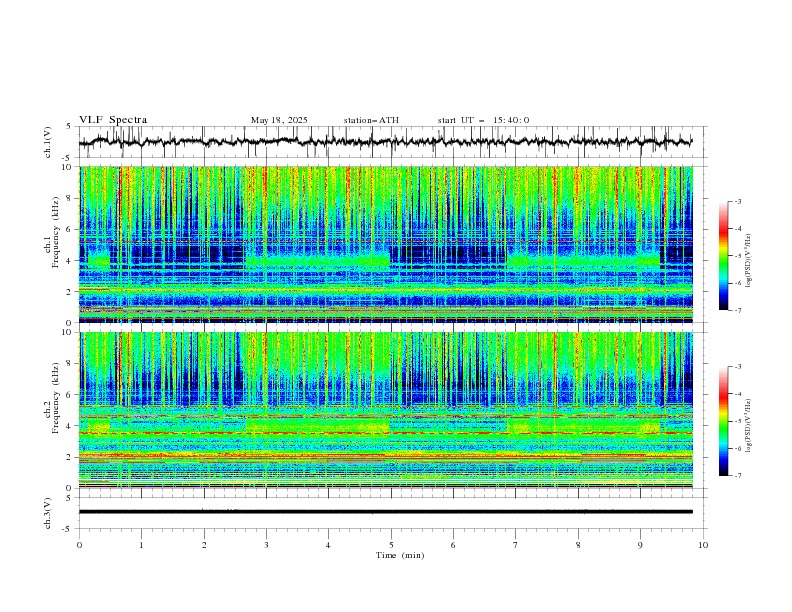Image resolution: width=792 pixels, height=612 pixels.
Task: Click tick label "5" on the time axis
Action: pos(391,545)
